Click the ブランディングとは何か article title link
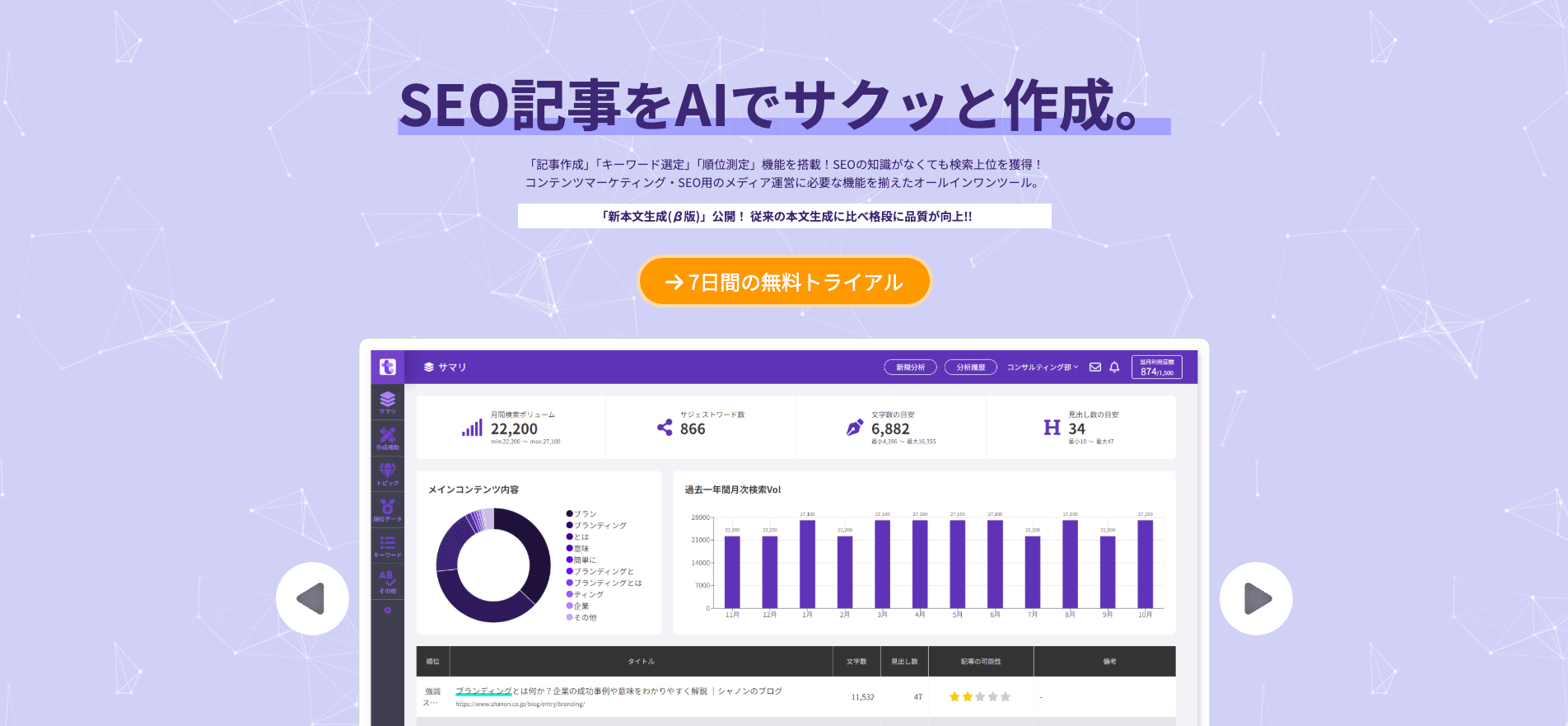The width and height of the screenshot is (1568, 726). [618, 691]
